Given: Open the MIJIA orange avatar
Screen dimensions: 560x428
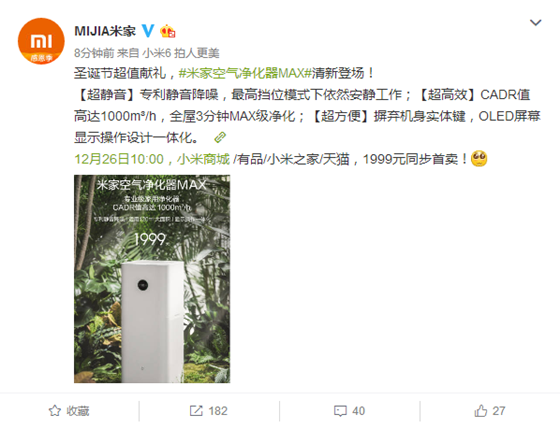Looking at the screenshot, I should [x=41, y=41].
